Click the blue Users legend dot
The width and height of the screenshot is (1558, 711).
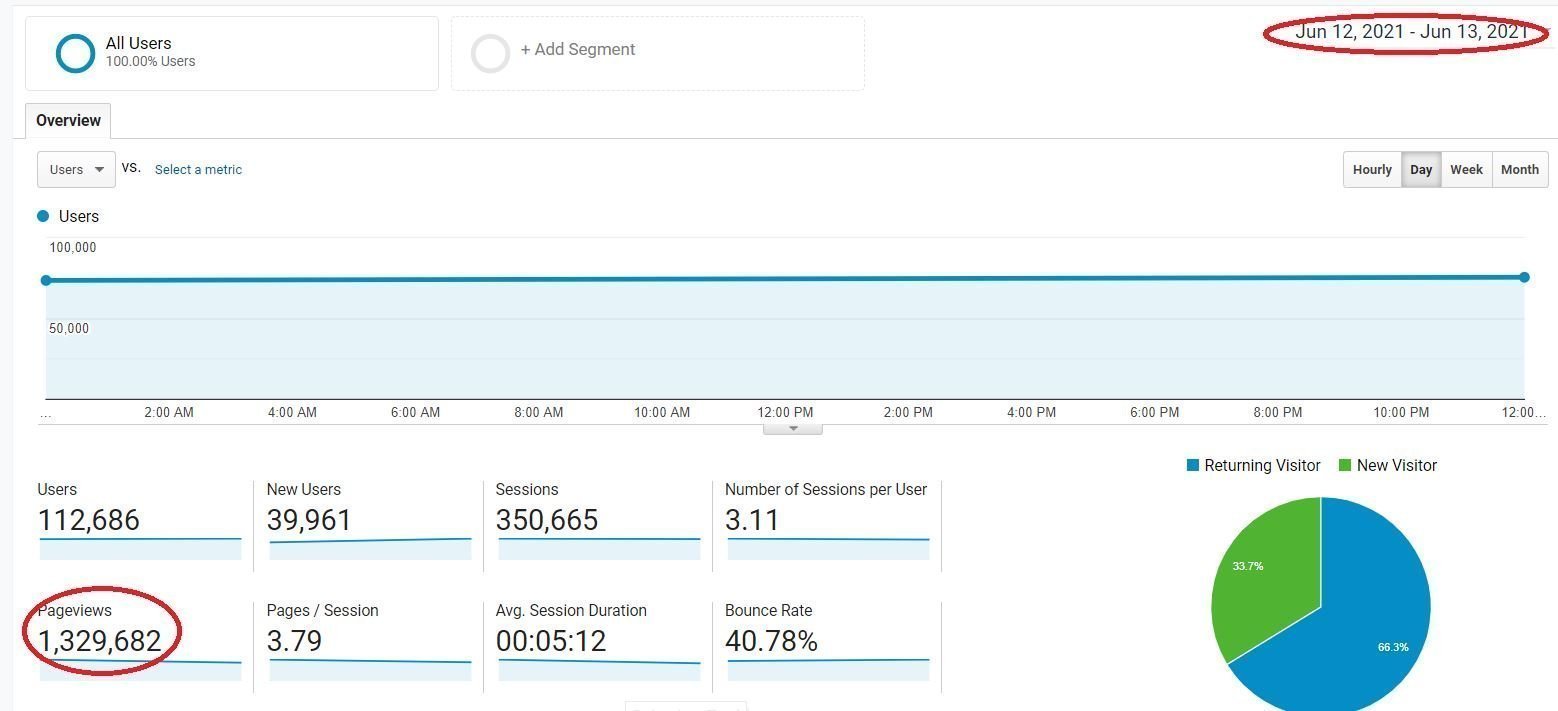click(43, 216)
